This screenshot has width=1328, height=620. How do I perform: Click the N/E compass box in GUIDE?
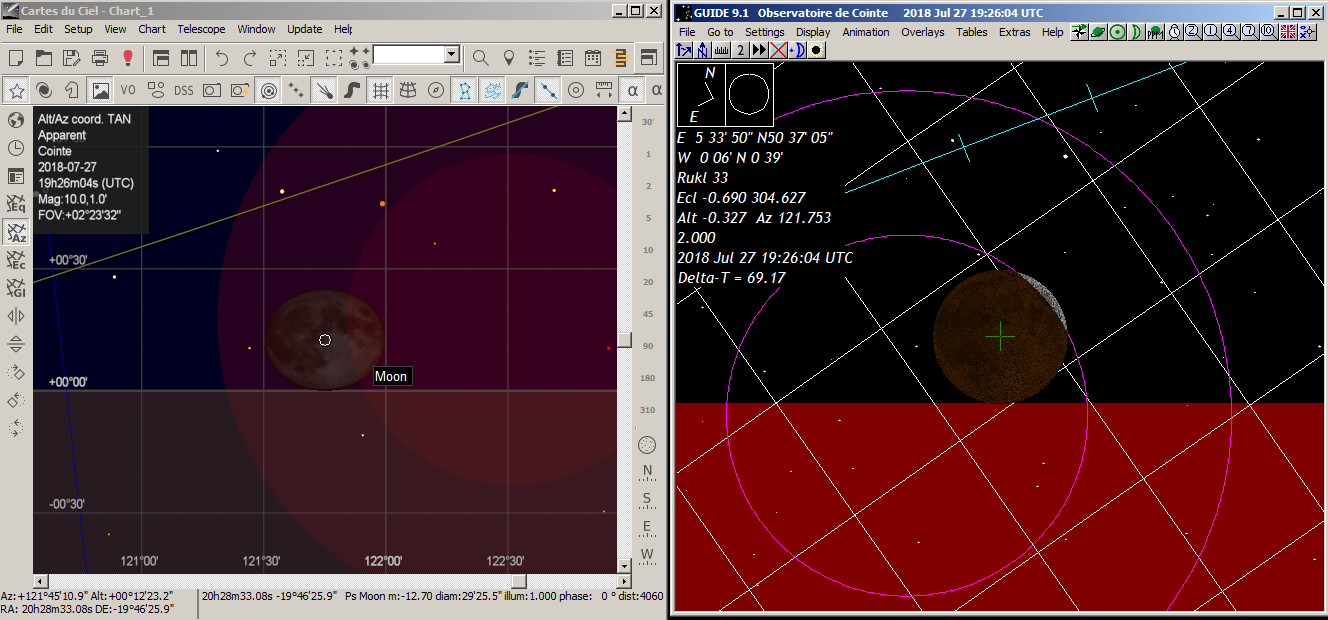(700, 95)
